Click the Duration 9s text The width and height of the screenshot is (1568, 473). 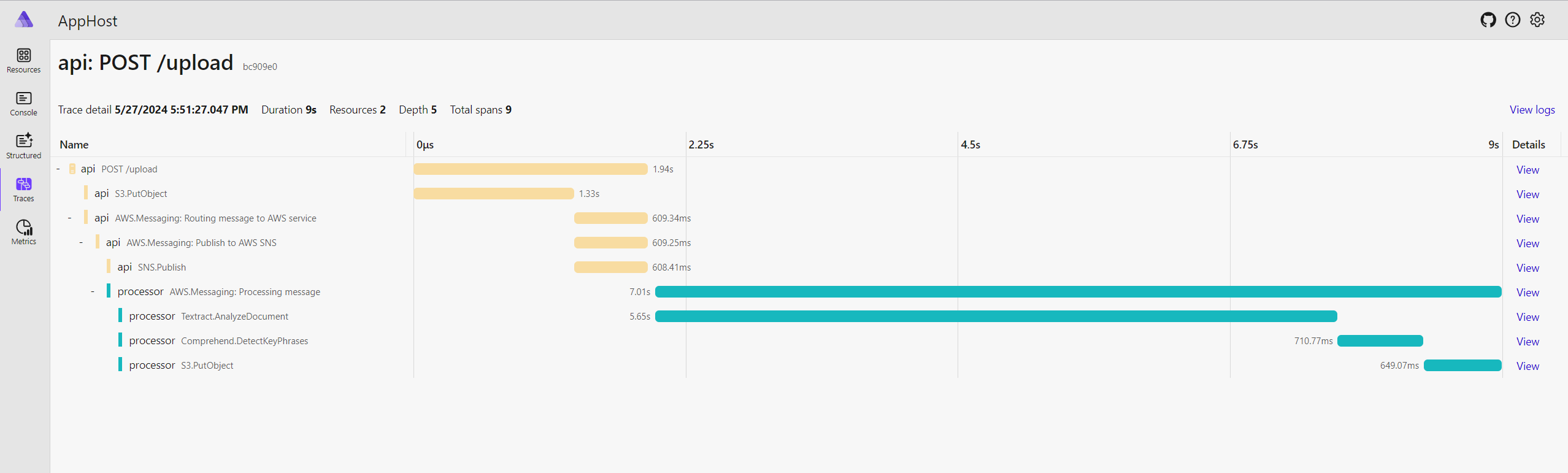[x=289, y=110]
